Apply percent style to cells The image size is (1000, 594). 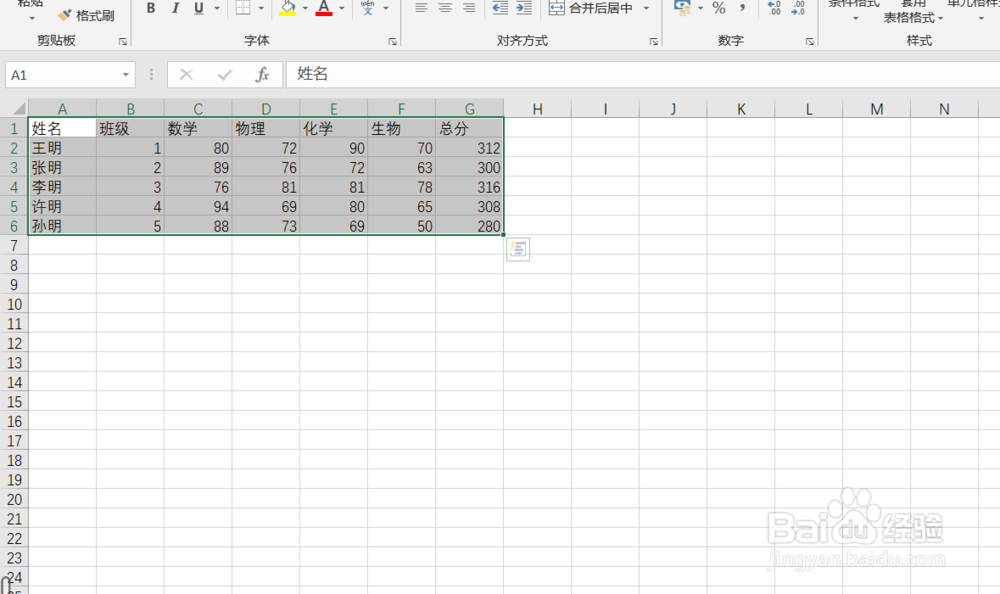(x=719, y=8)
